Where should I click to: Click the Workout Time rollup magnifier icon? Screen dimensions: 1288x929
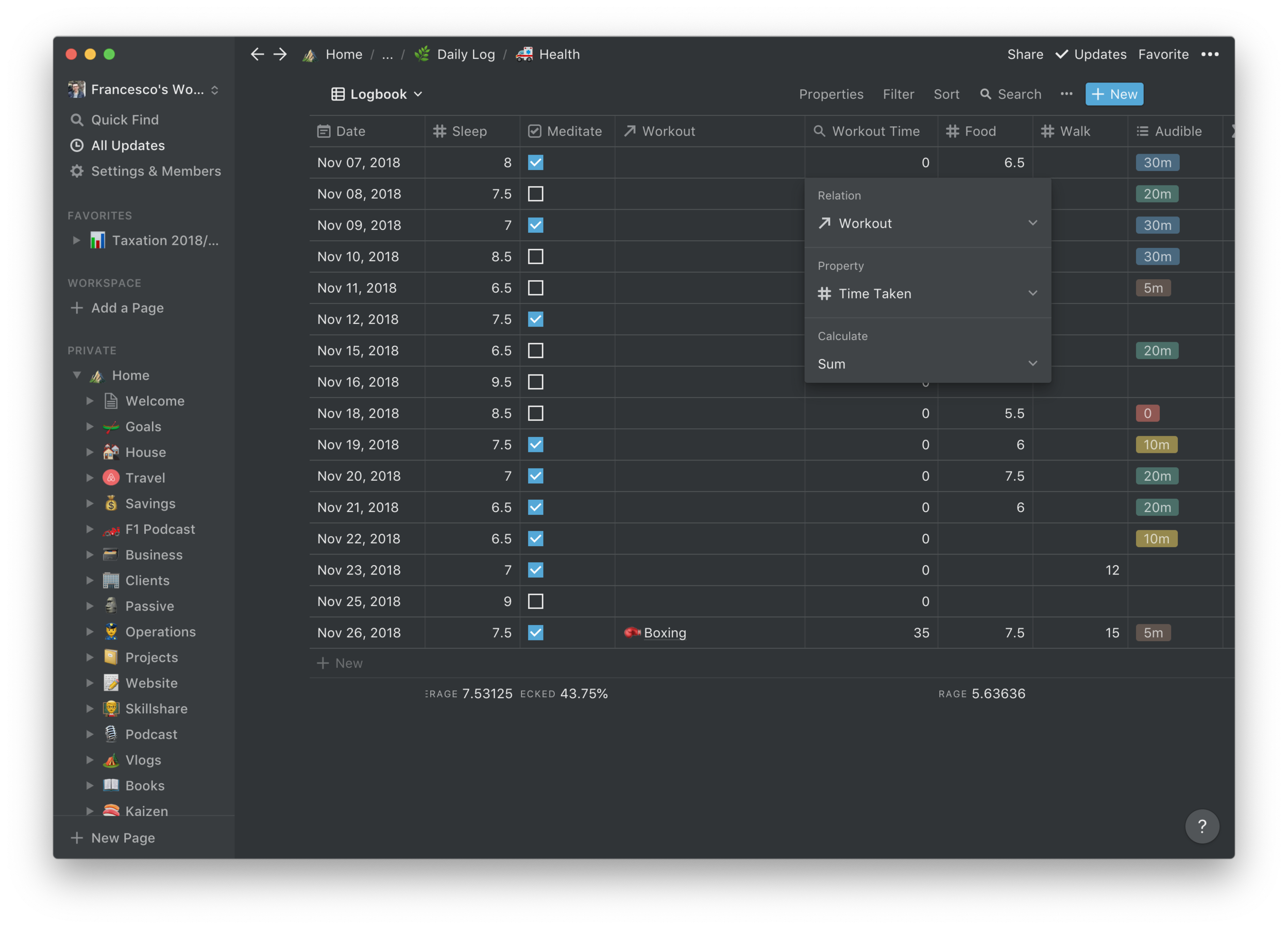[819, 131]
